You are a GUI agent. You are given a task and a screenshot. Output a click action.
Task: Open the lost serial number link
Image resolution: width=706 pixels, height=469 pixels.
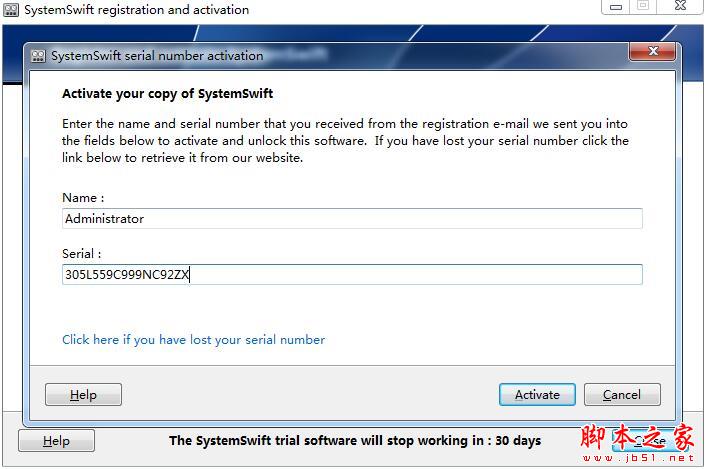193,340
